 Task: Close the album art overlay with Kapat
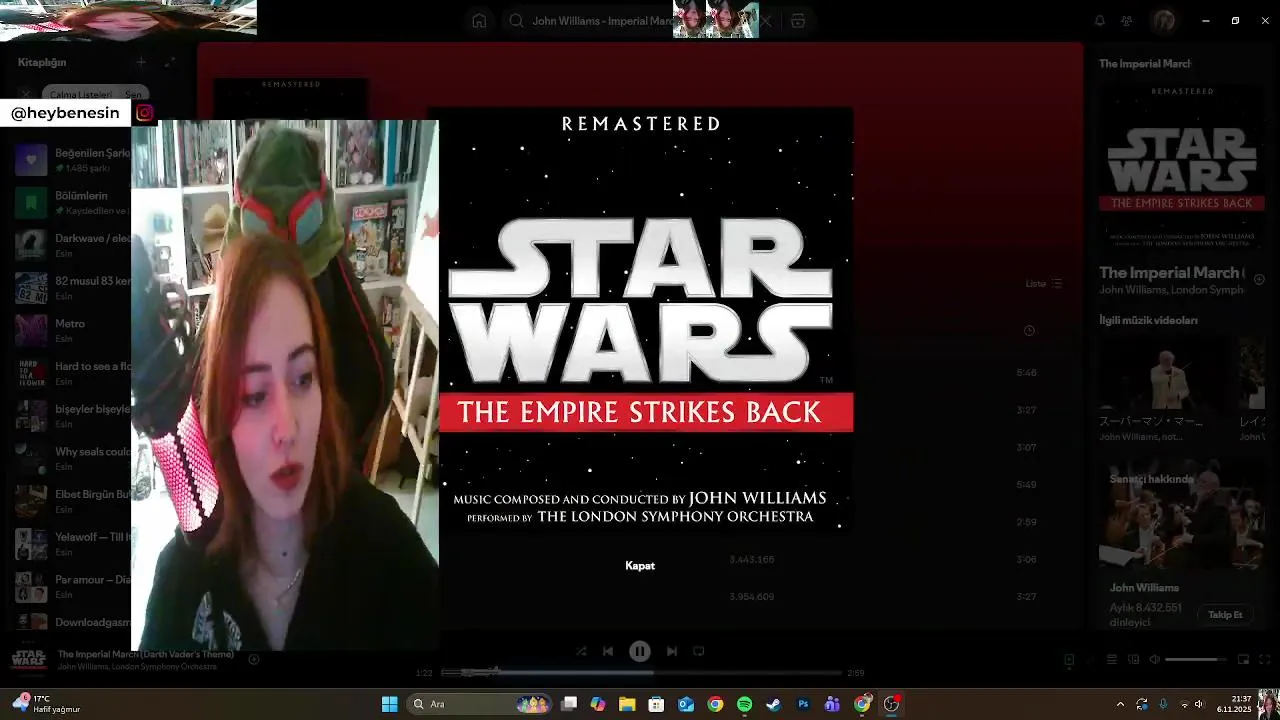(640, 566)
